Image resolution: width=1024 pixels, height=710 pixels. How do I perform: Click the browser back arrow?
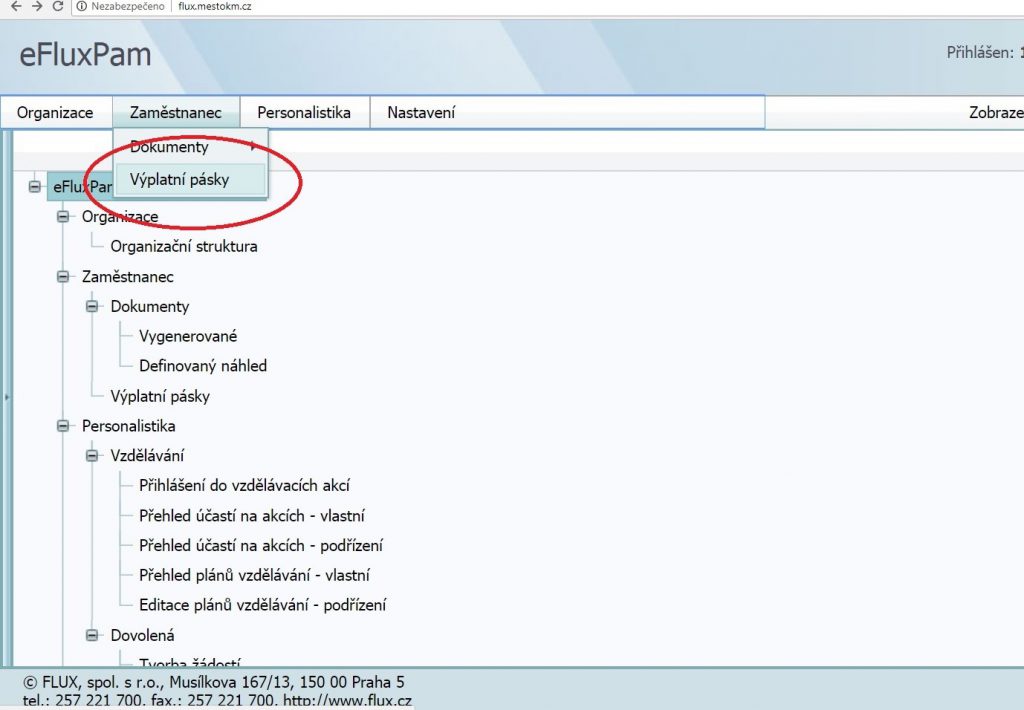click(13, 6)
